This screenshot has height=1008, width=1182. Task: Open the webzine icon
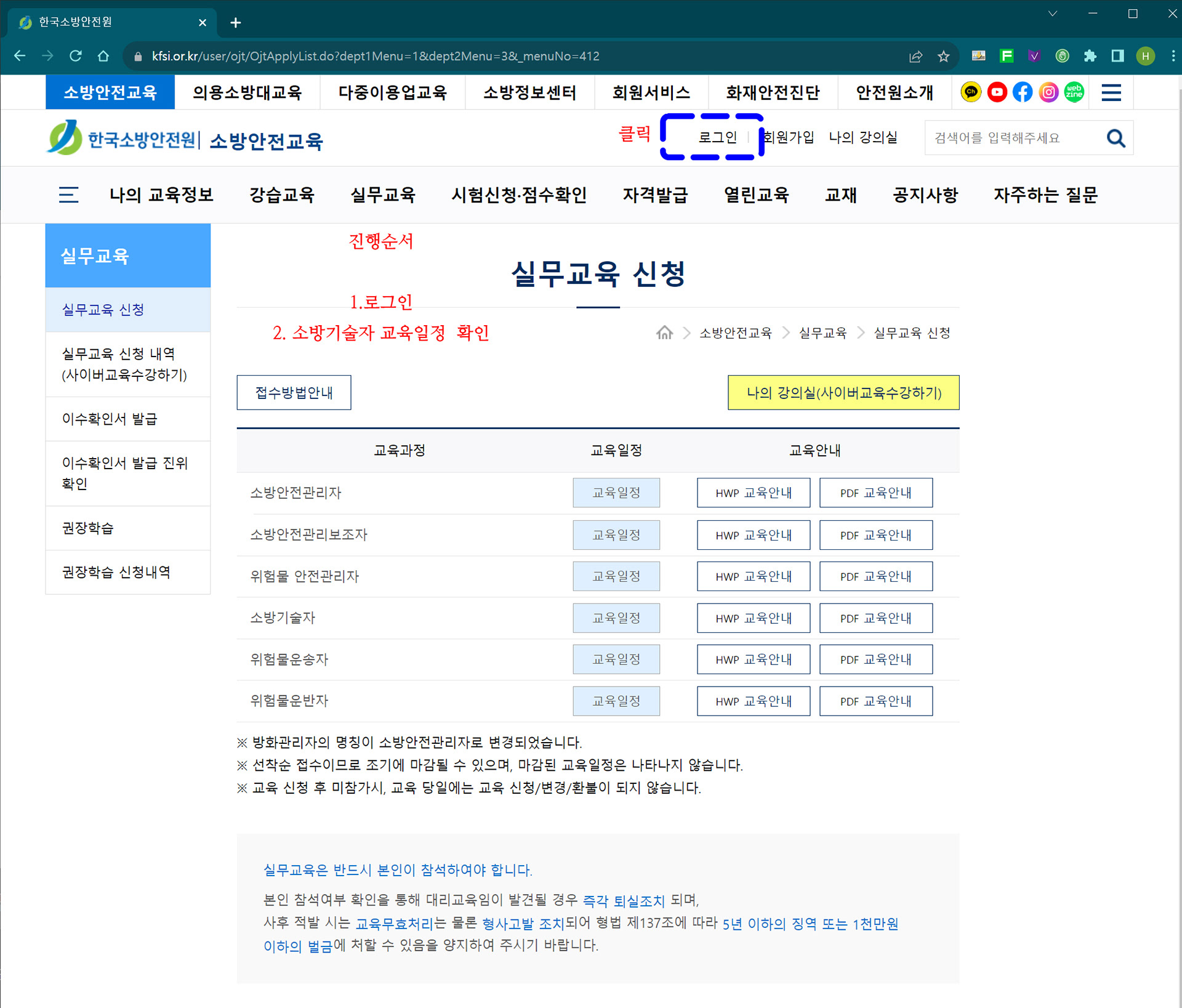click(x=1074, y=92)
